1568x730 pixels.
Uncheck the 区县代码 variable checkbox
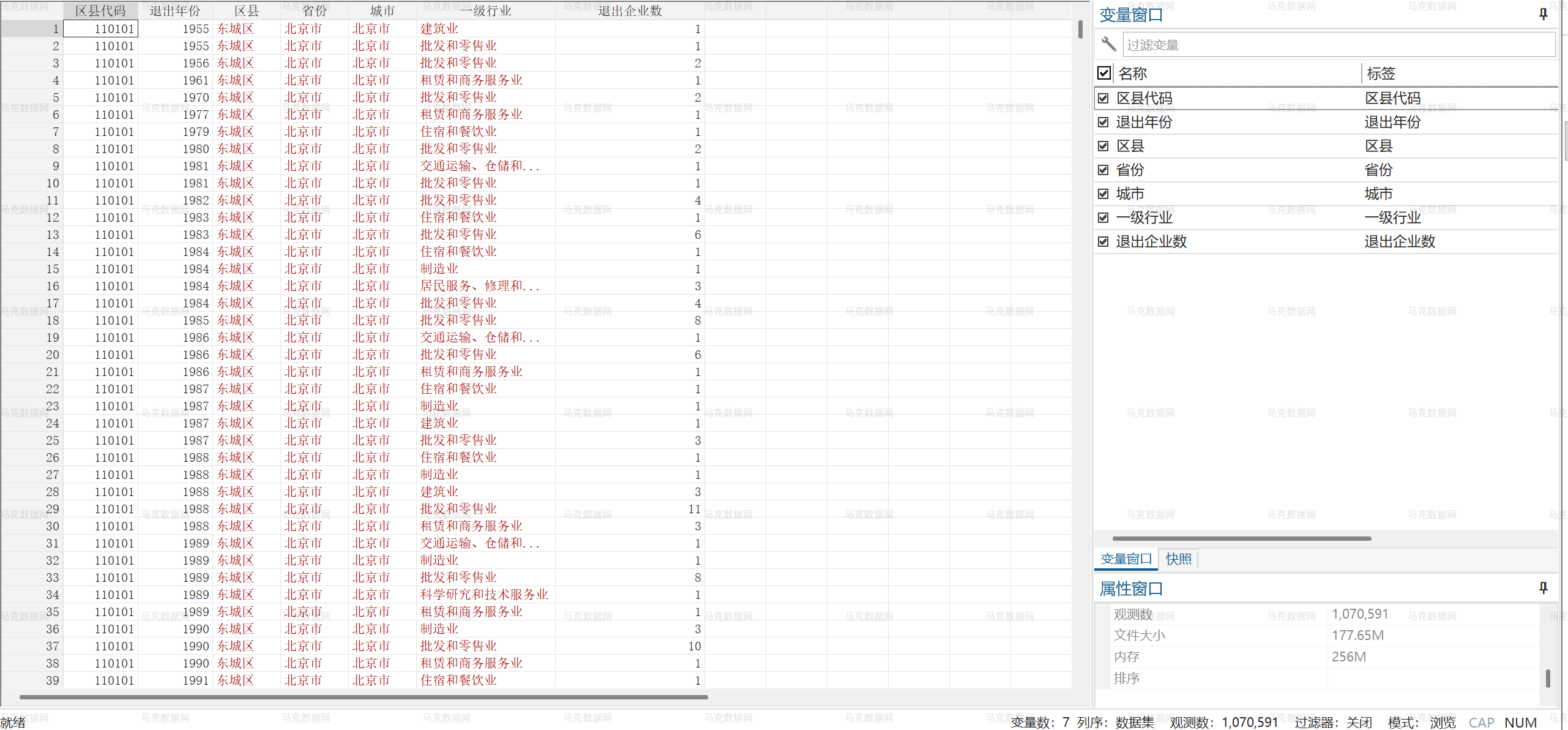tap(1104, 97)
